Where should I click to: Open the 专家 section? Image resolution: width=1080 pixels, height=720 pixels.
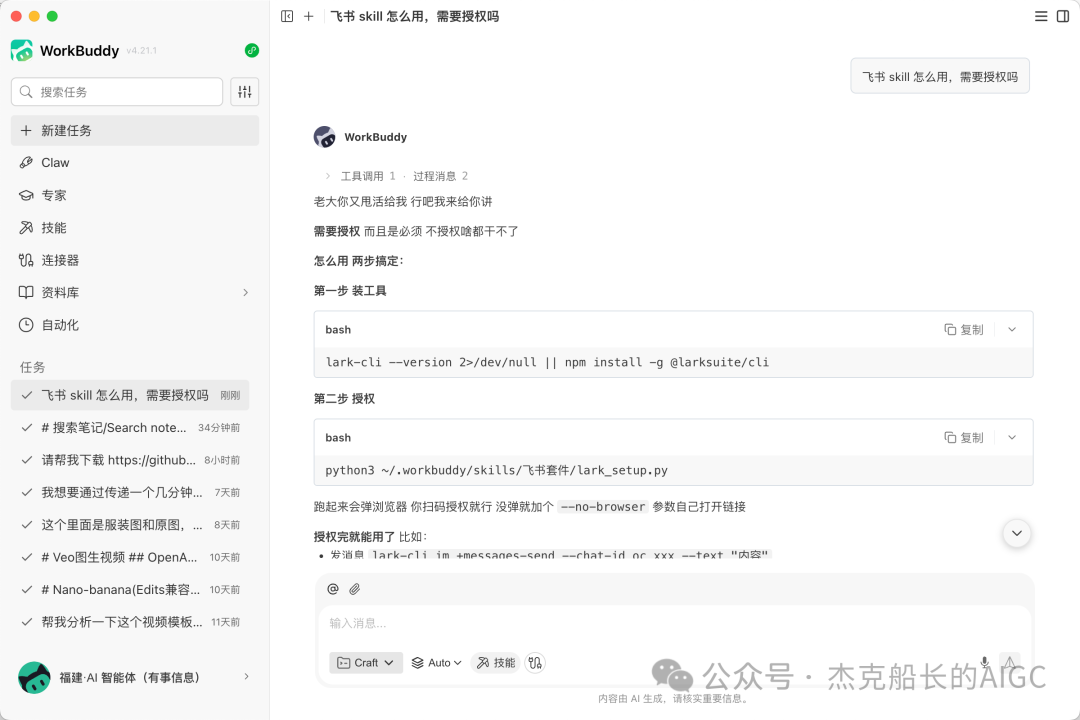134,195
